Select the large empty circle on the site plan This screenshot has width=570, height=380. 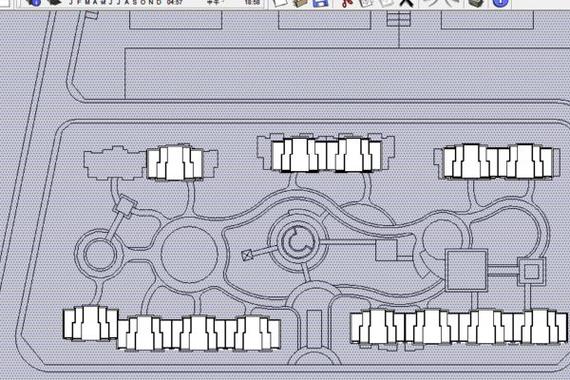tap(189, 255)
